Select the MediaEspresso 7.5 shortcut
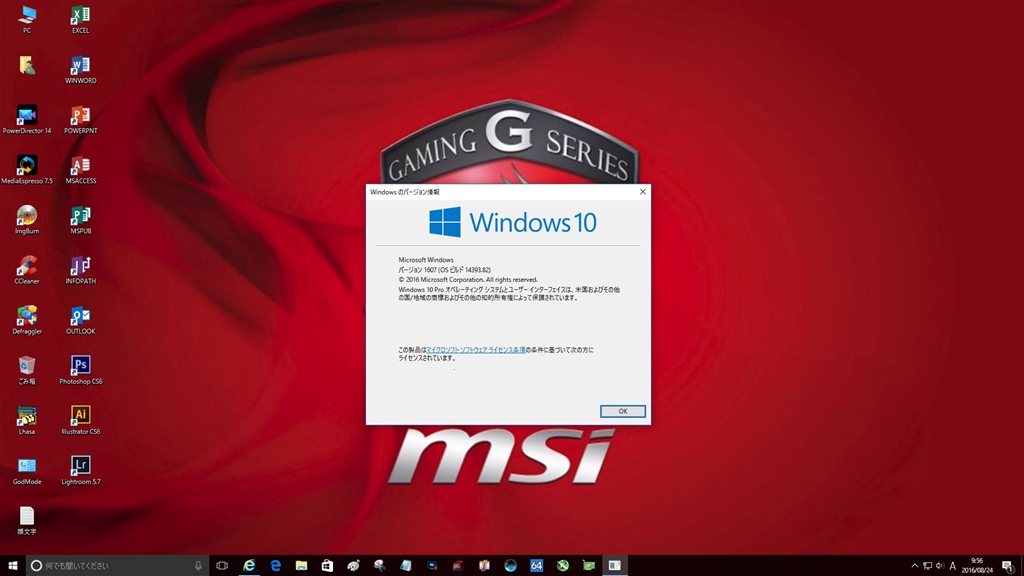This screenshot has height=576, width=1024. (x=27, y=170)
